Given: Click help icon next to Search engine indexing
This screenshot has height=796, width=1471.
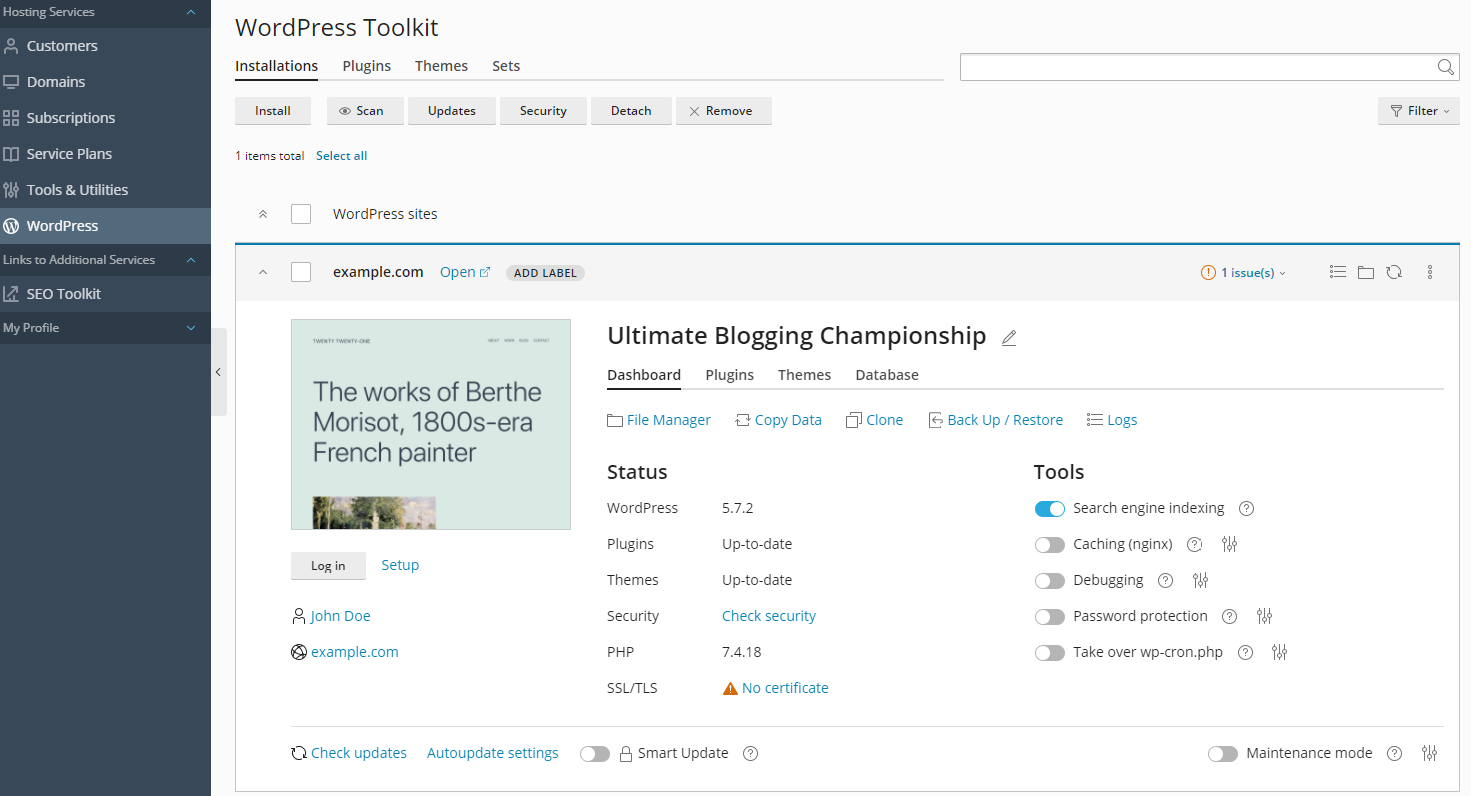Looking at the screenshot, I should [1246, 508].
